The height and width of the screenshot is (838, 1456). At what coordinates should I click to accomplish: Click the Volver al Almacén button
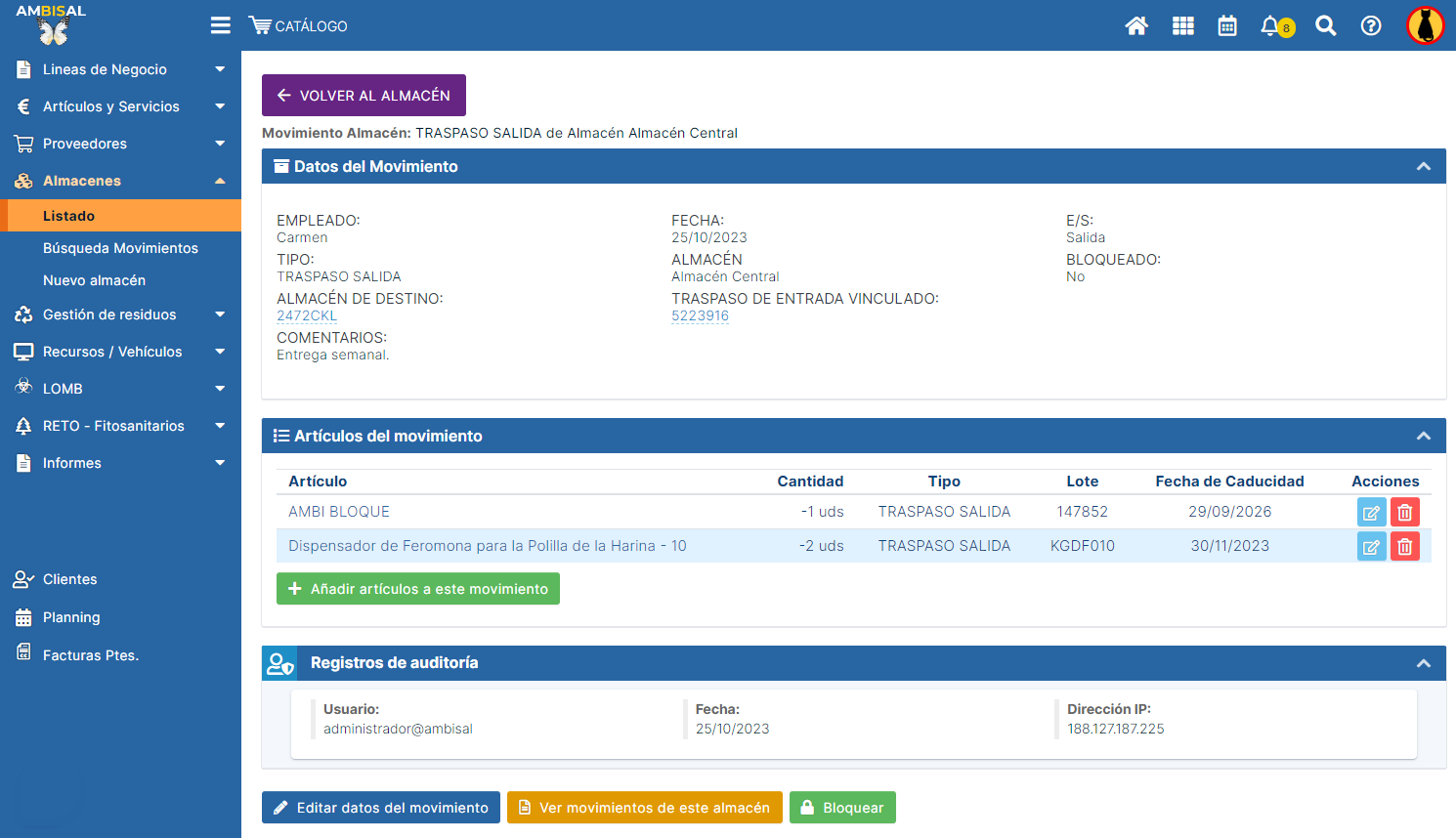[364, 96]
